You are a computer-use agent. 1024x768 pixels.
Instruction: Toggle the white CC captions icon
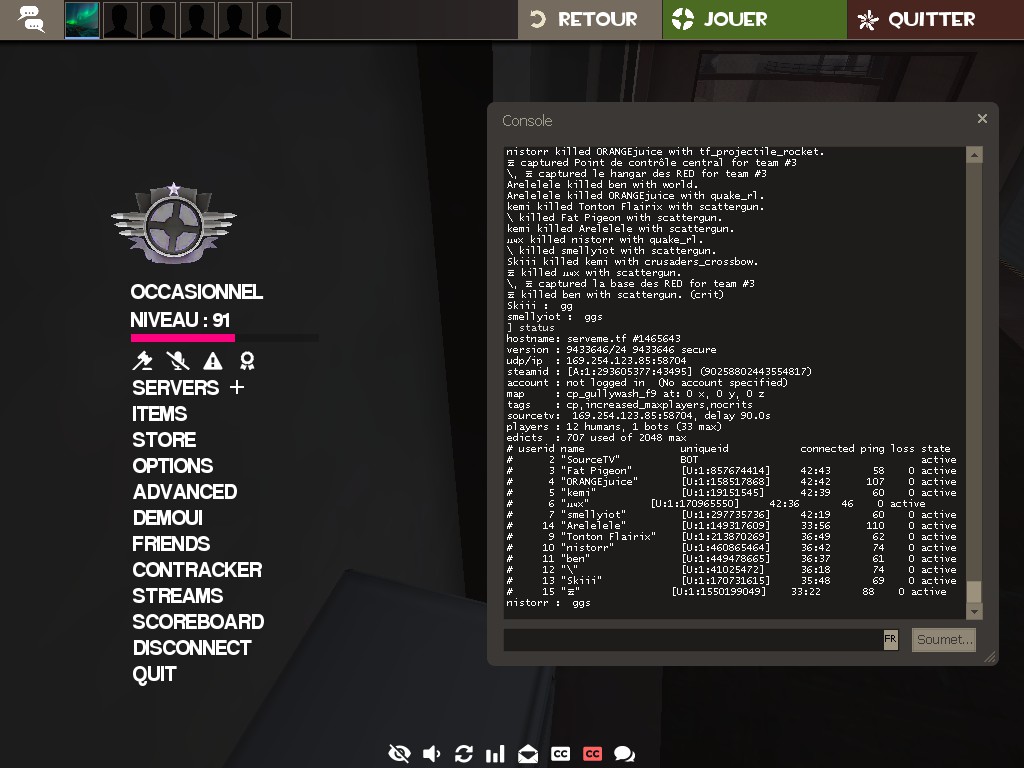click(560, 754)
